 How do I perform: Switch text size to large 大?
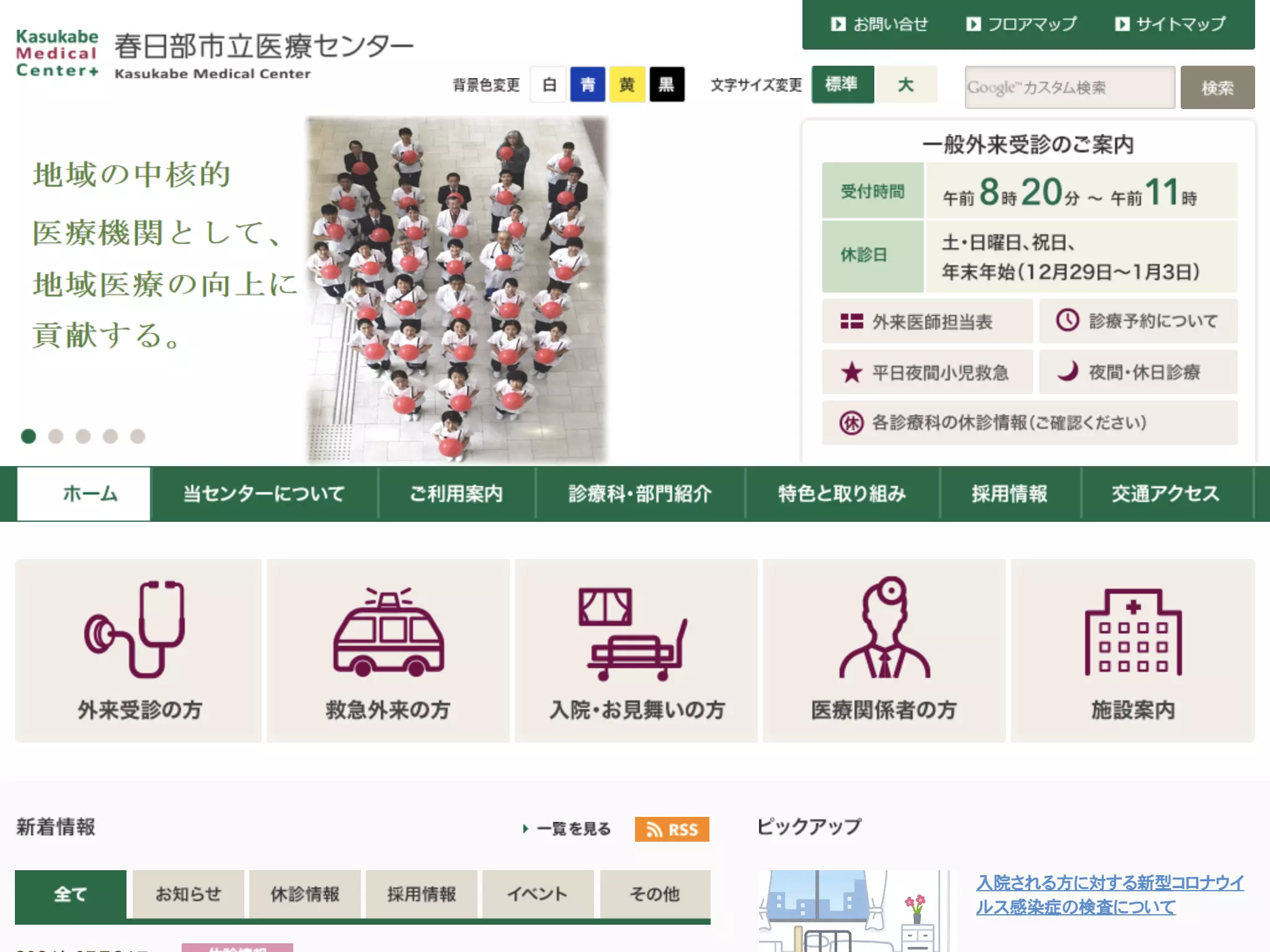(905, 84)
